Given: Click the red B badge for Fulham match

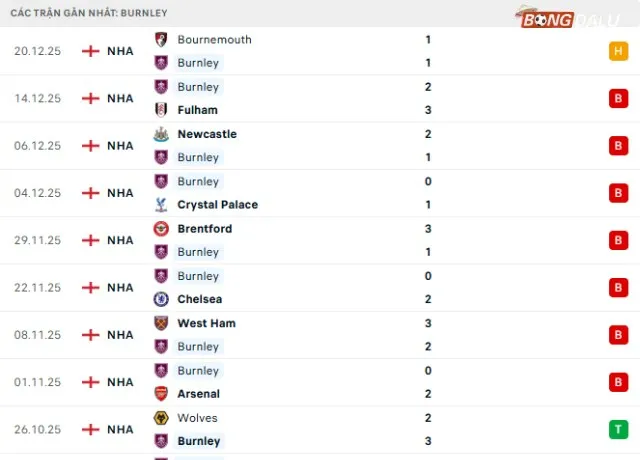Looking at the screenshot, I should [619, 98].
